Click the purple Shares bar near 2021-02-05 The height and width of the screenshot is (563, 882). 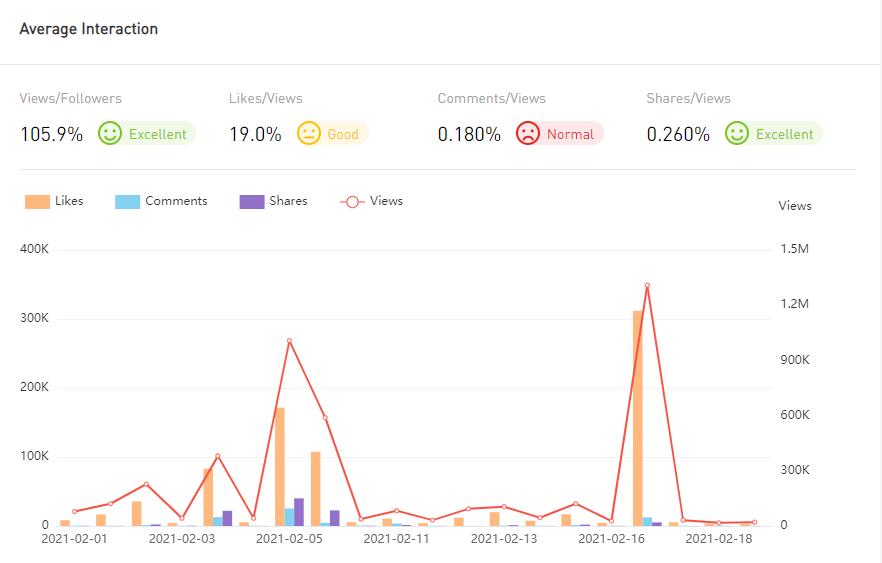[299, 512]
